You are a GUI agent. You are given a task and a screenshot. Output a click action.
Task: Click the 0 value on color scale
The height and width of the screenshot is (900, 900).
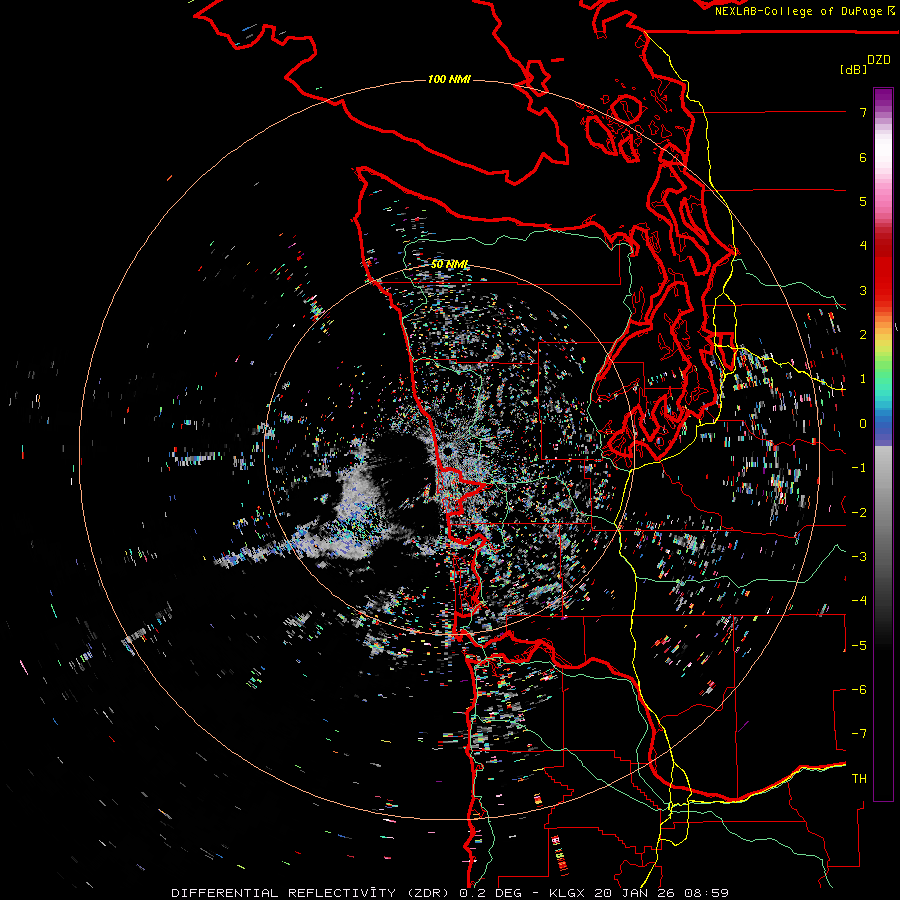[863, 424]
